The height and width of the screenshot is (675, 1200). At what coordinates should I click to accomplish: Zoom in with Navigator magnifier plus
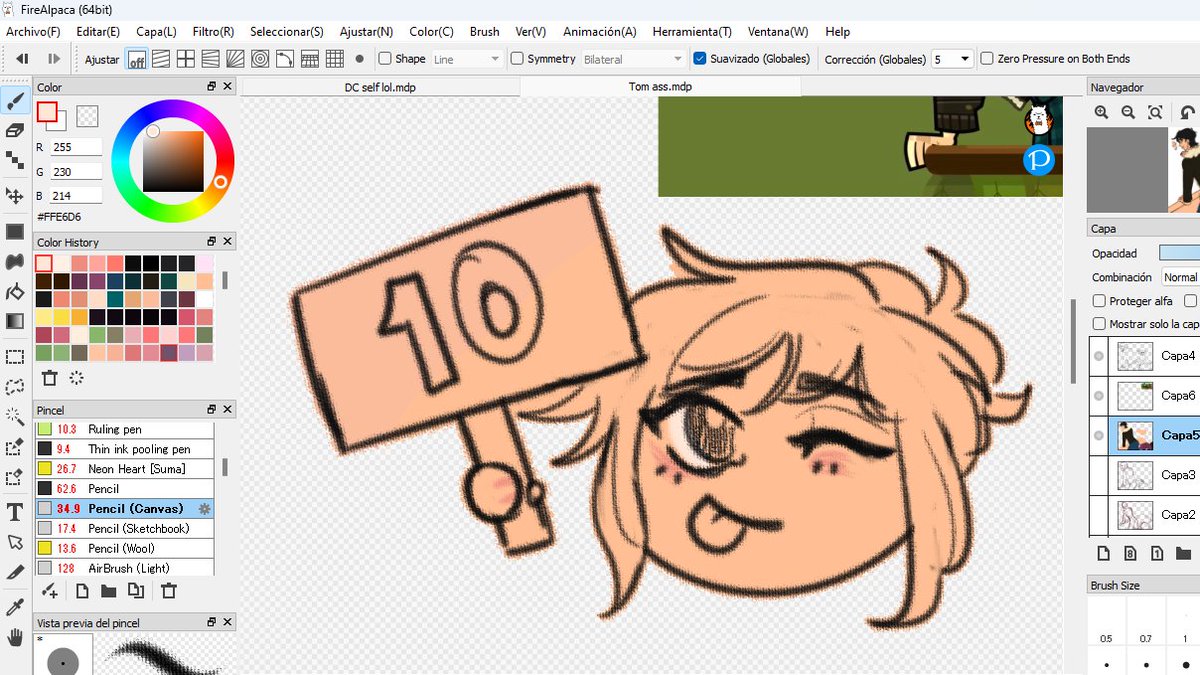1101,113
